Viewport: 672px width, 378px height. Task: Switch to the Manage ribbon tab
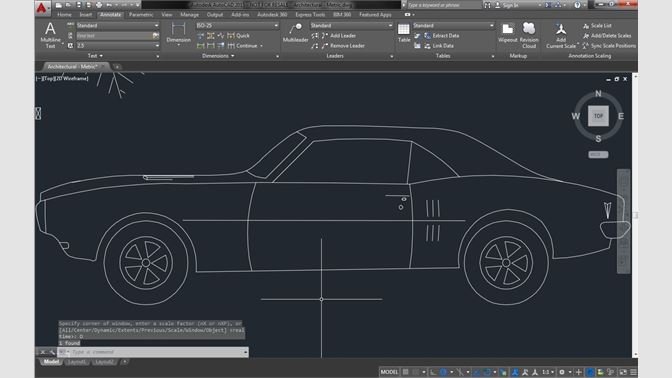[189, 15]
